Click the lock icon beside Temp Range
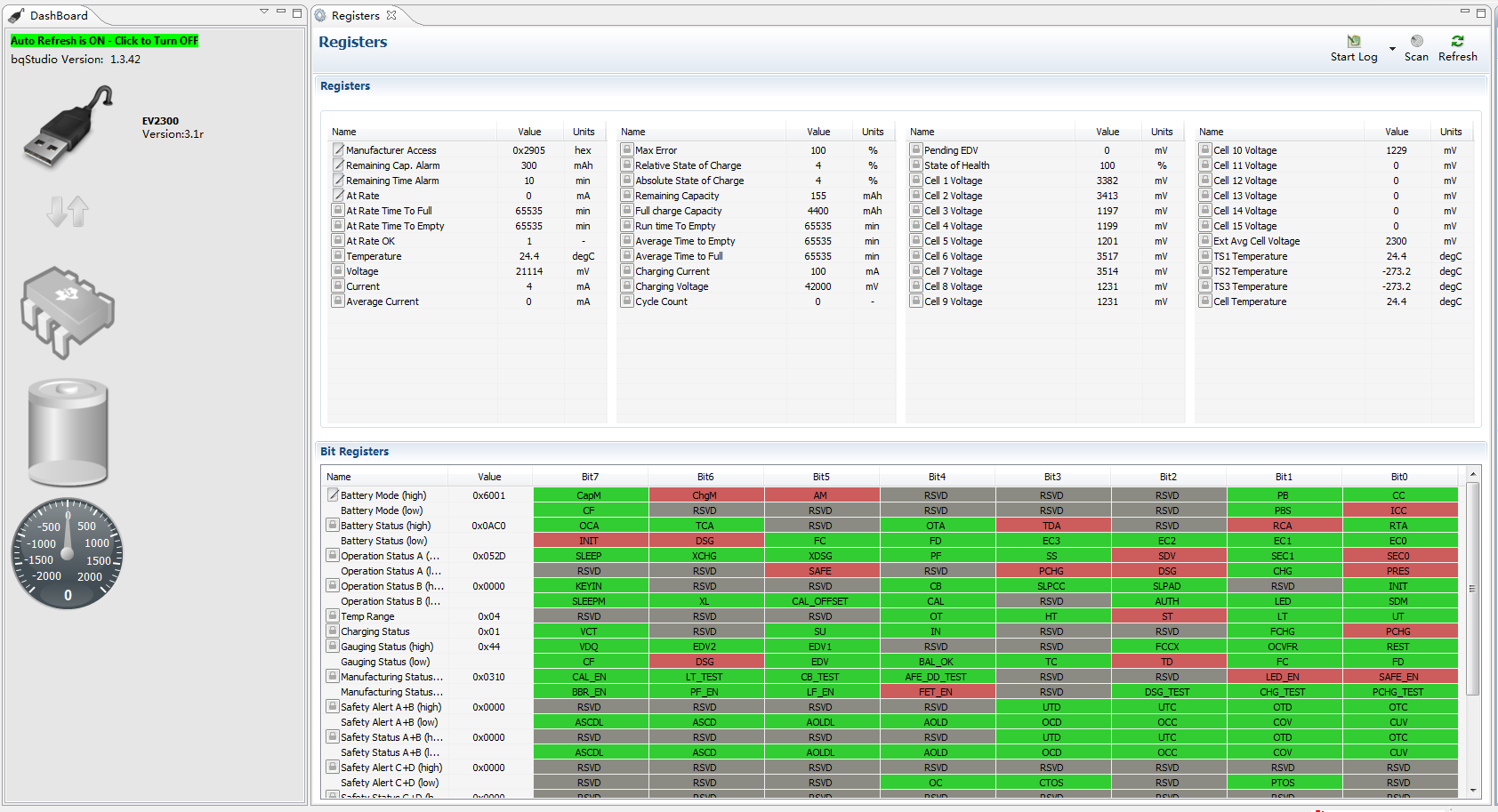This screenshot has height=812, width=1498. pyautogui.click(x=333, y=616)
